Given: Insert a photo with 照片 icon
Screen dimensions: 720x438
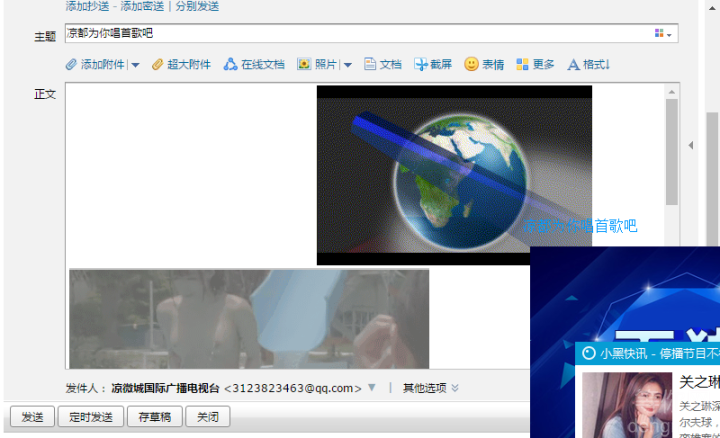Looking at the screenshot, I should (x=304, y=64).
